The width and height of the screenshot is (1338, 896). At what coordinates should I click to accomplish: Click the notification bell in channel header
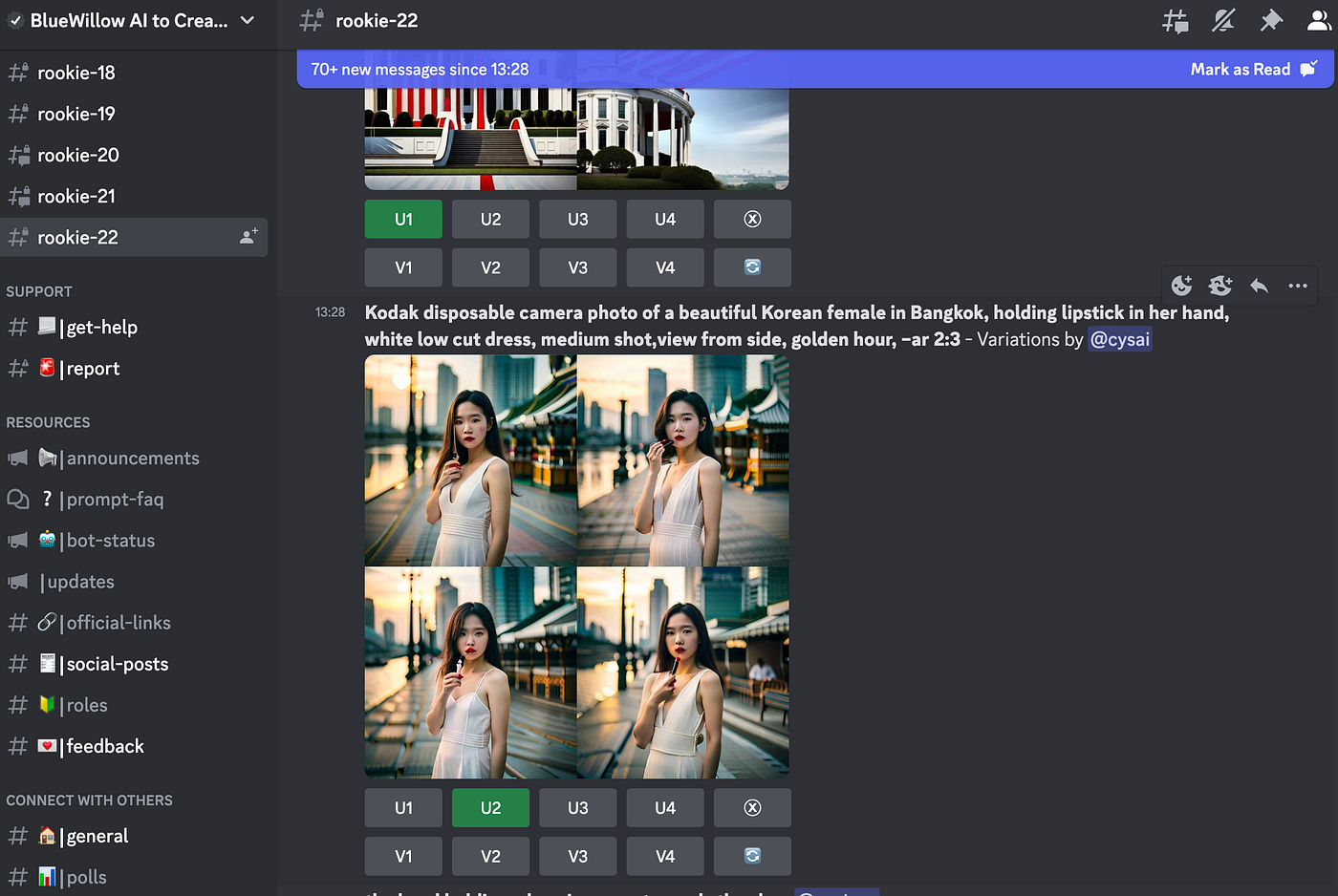pos(1223,20)
